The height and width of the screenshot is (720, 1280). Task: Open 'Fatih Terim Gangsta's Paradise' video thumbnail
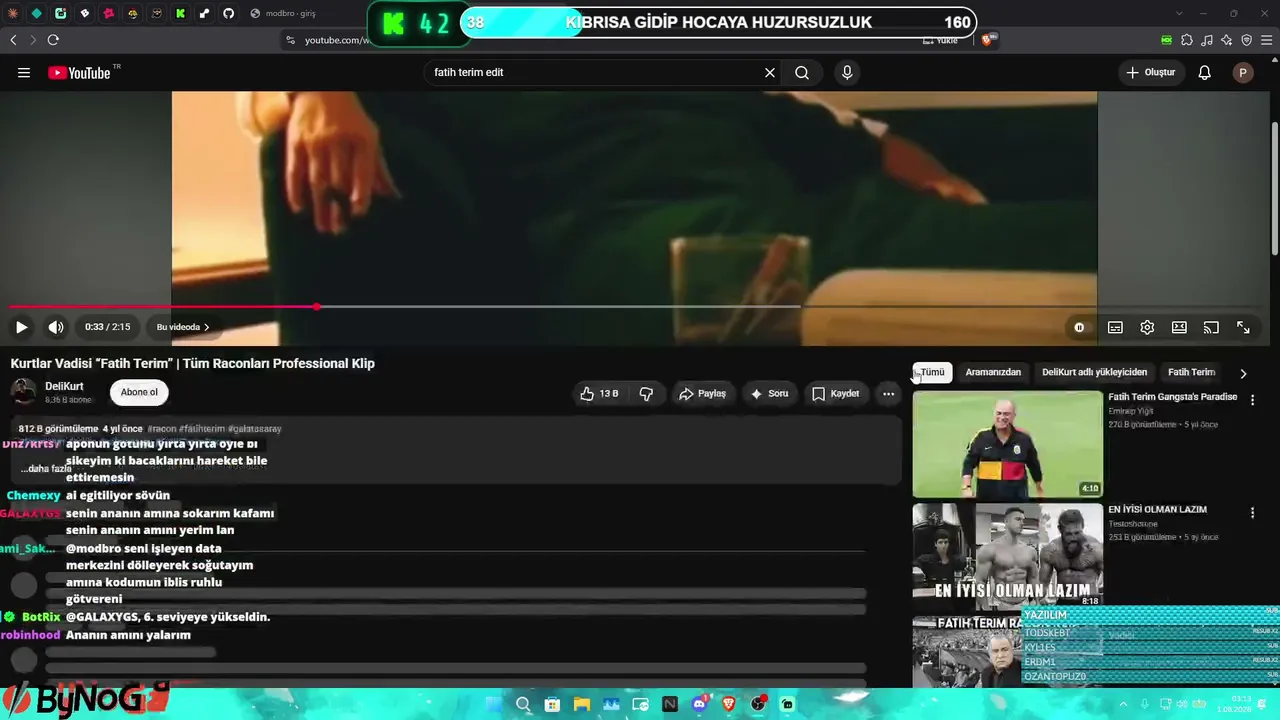click(1008, 444)
